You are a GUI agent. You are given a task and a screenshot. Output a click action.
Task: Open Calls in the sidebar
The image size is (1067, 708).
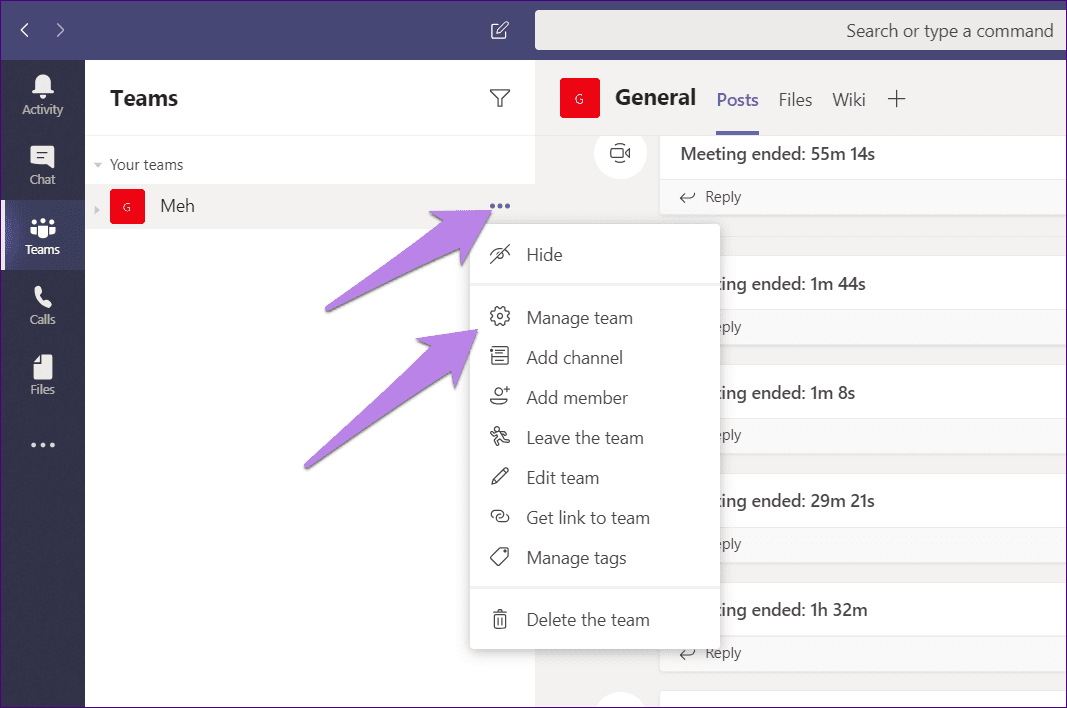tap(42, 305)
